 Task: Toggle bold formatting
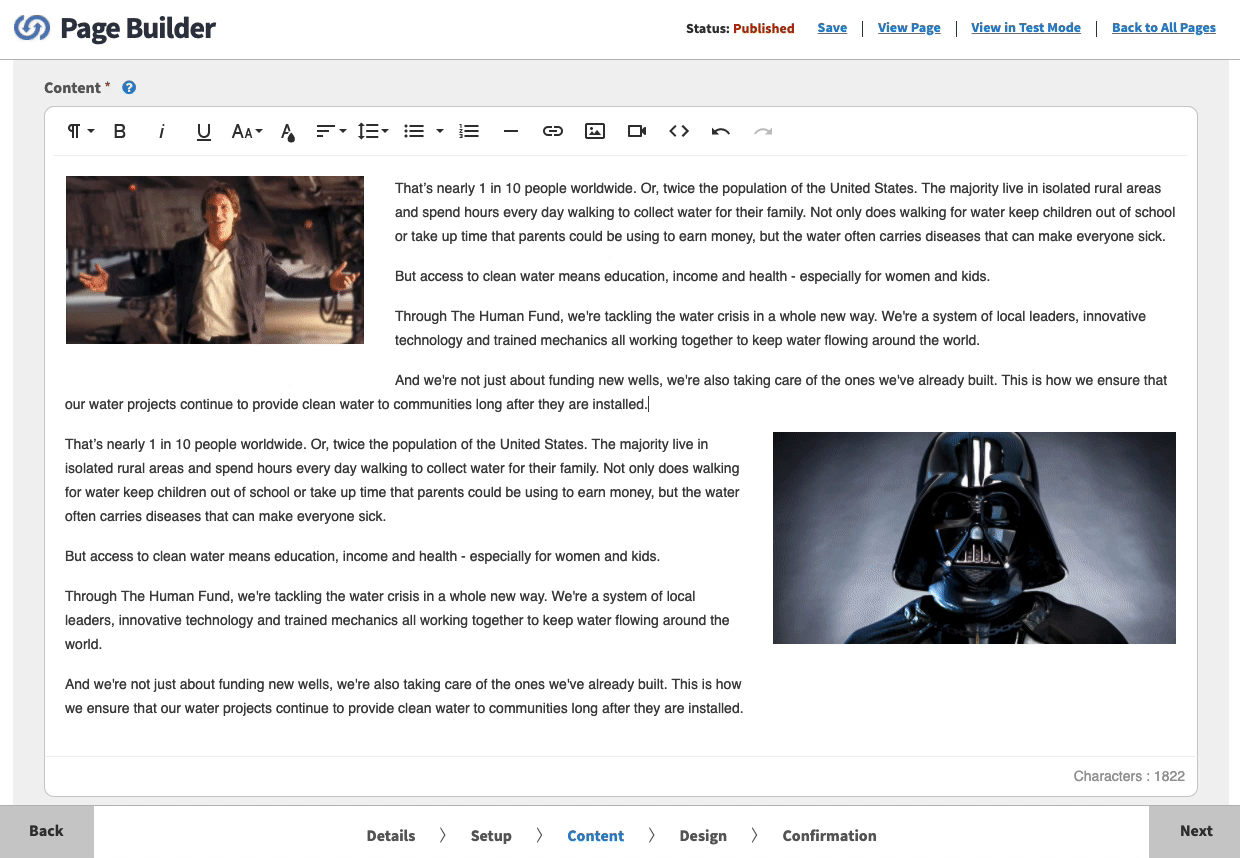120,131
